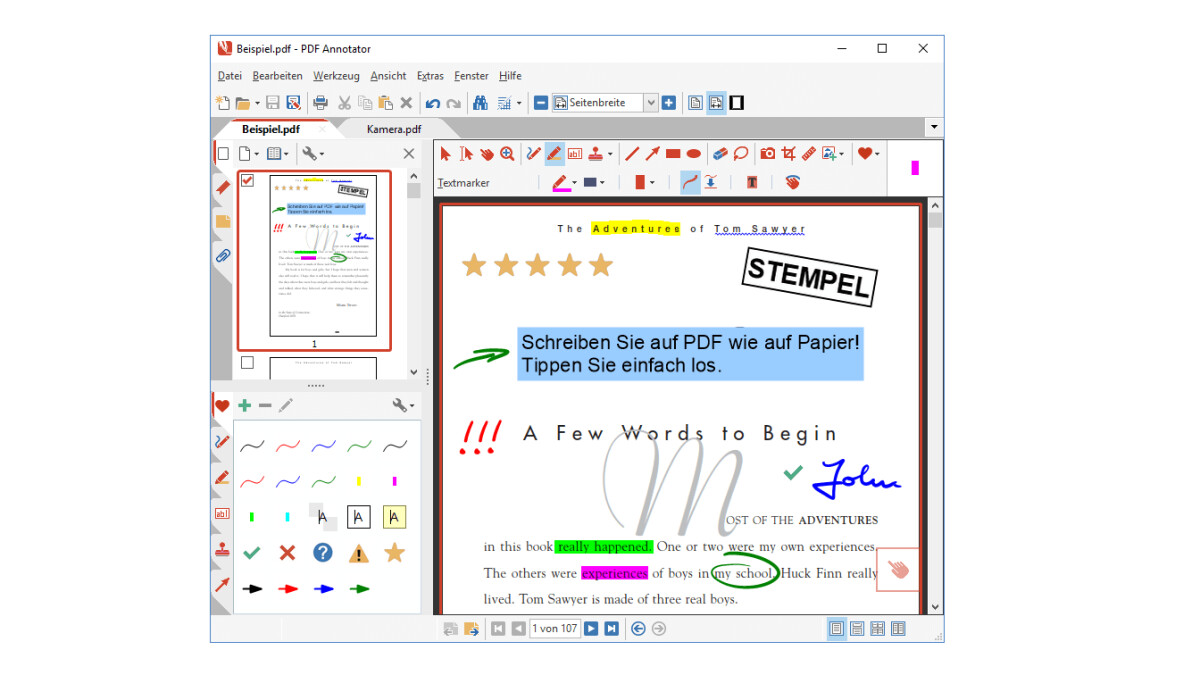Pick the warning triangle stamp
1200x675 pixels.
pyautogui.click(x=359, y=553)
